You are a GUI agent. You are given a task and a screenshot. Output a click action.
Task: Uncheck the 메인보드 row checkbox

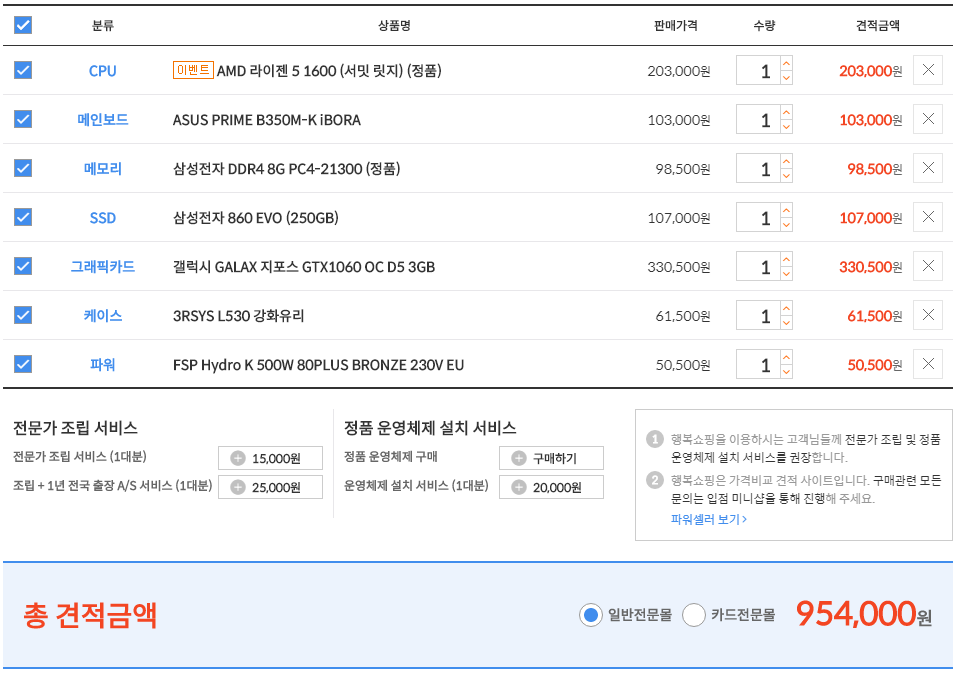click(23, 119)
